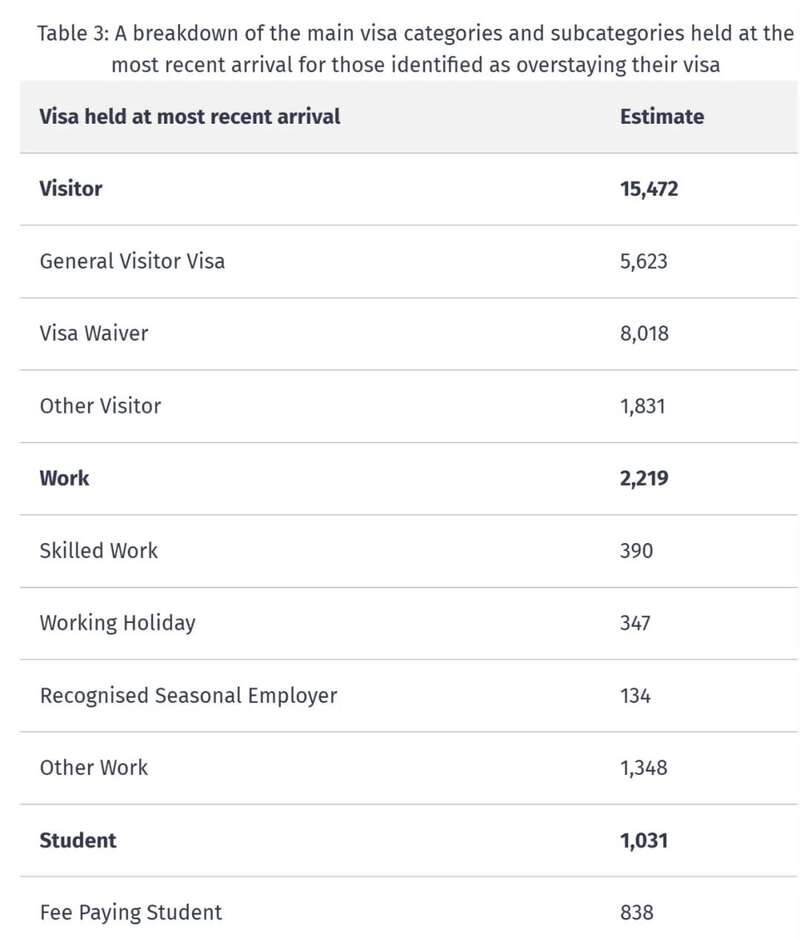
Task: Click the estimate 5,623 for General Visitor
Action: (644, 261)
